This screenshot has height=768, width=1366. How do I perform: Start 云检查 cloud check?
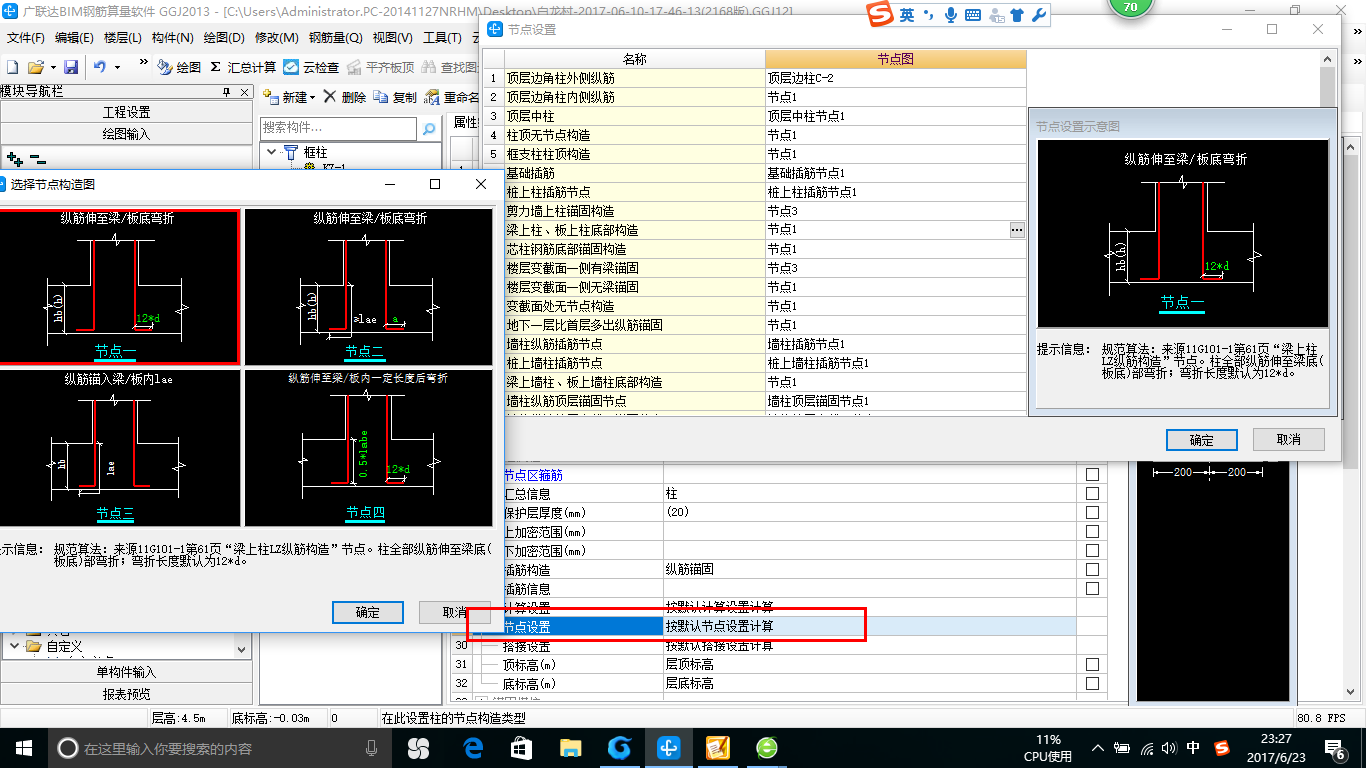point(311,67)
